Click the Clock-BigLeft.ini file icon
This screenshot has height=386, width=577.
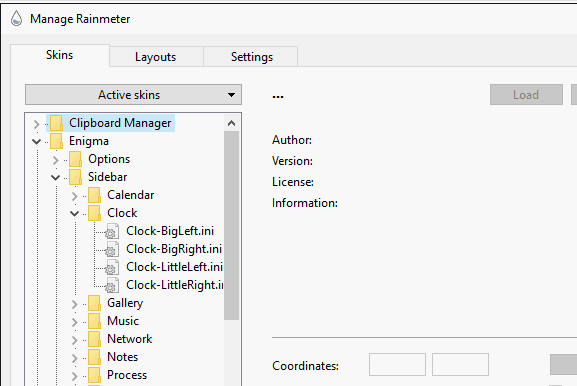coord(111,231)
